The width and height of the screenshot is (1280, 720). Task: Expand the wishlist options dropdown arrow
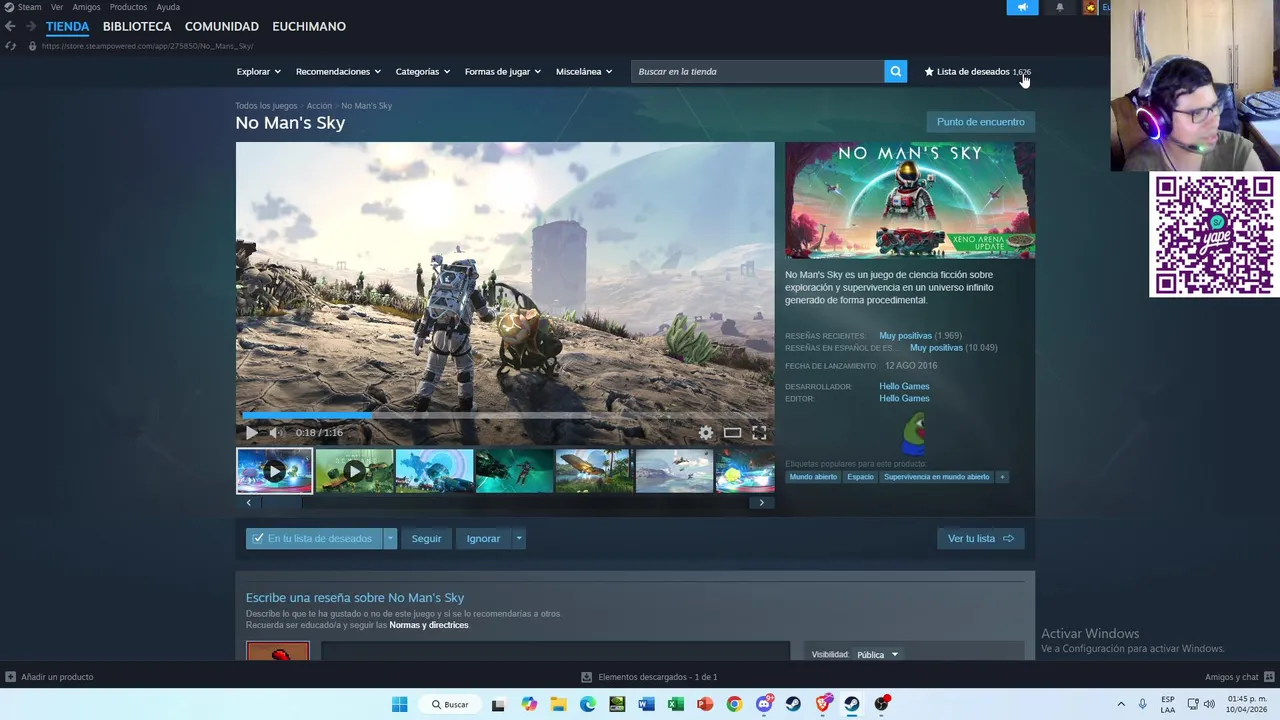coord(390,538)
